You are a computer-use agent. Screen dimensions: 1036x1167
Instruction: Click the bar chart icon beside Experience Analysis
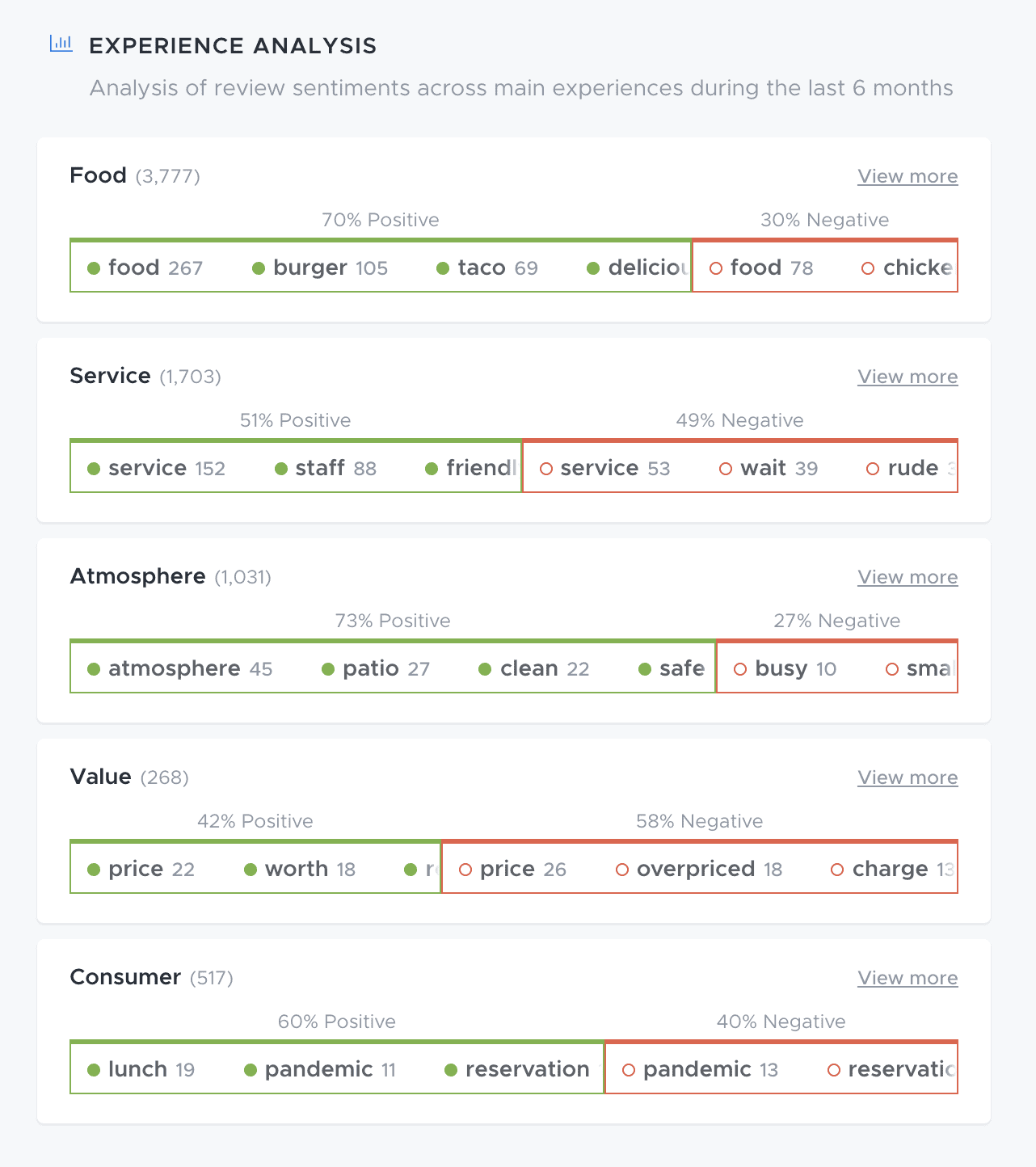61,44
